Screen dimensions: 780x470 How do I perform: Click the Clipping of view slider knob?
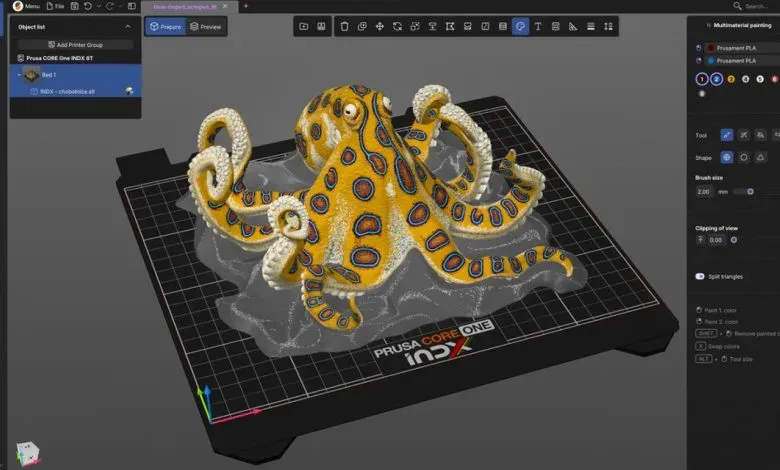[x=734, y=240]
